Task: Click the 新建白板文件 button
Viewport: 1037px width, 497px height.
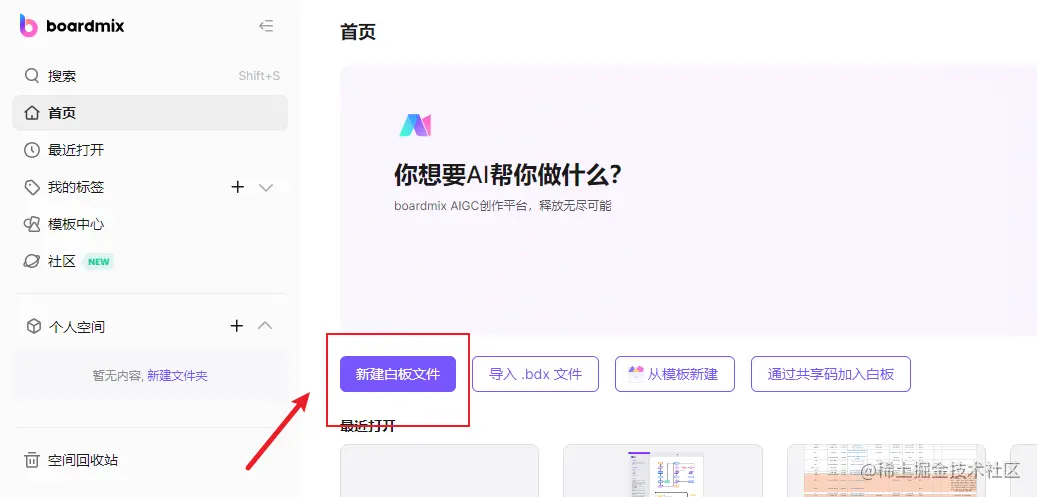Action: pyautogui.click(x=397, y=374)
